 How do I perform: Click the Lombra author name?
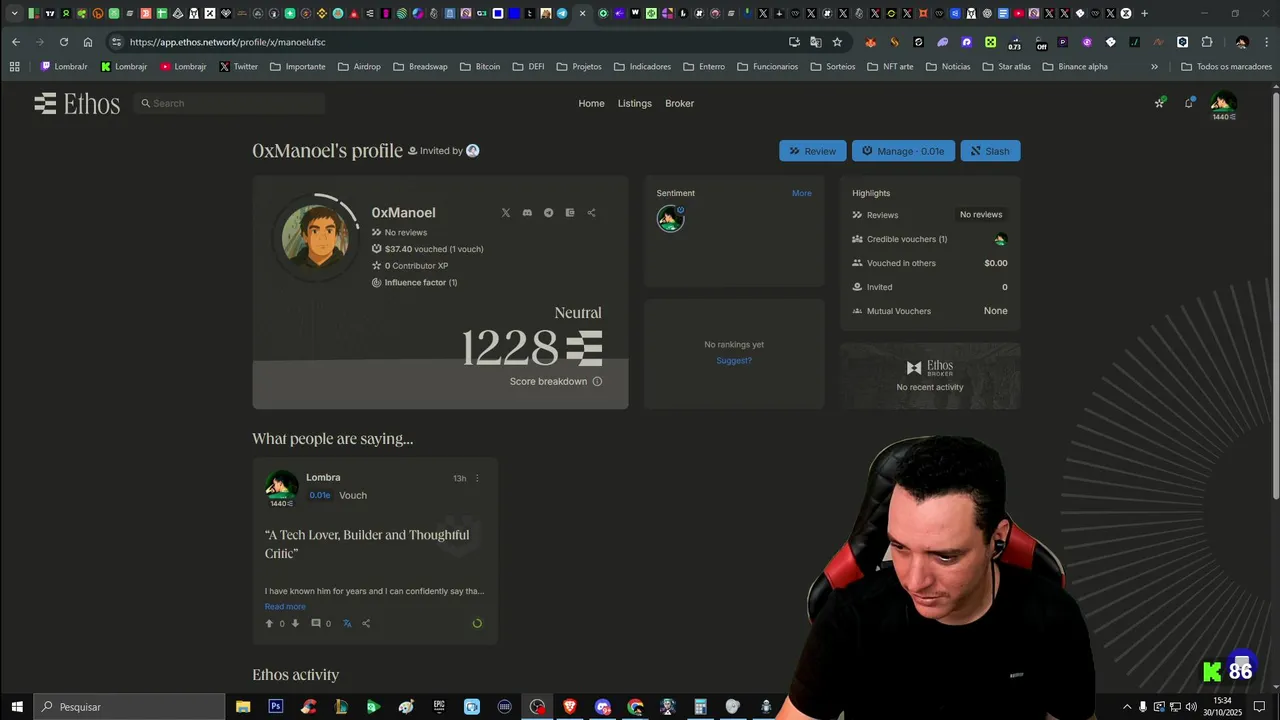click(x=323, y=477)
